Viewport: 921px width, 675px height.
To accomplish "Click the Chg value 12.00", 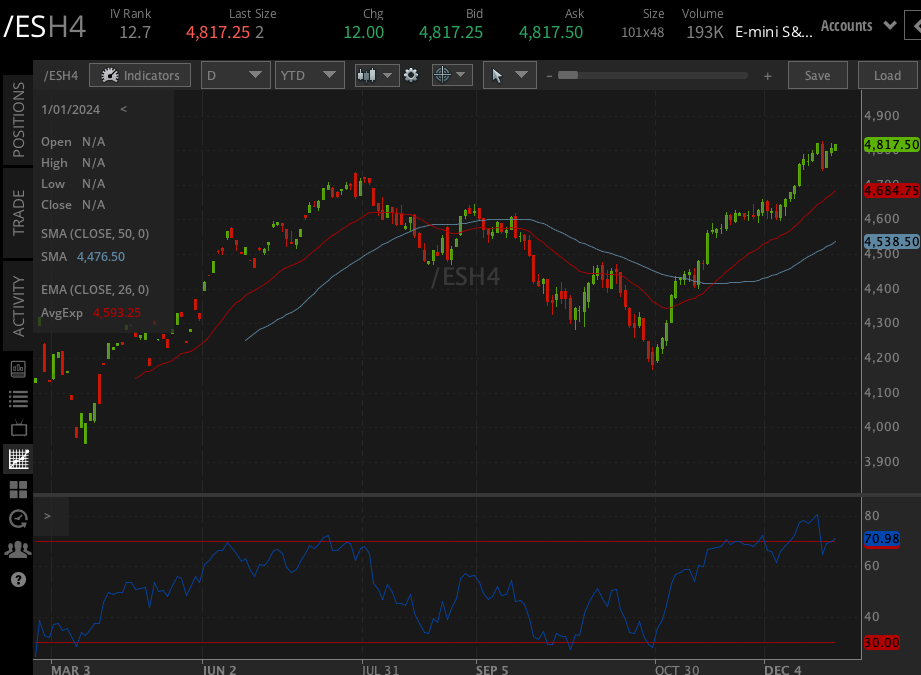I will 364,32.
